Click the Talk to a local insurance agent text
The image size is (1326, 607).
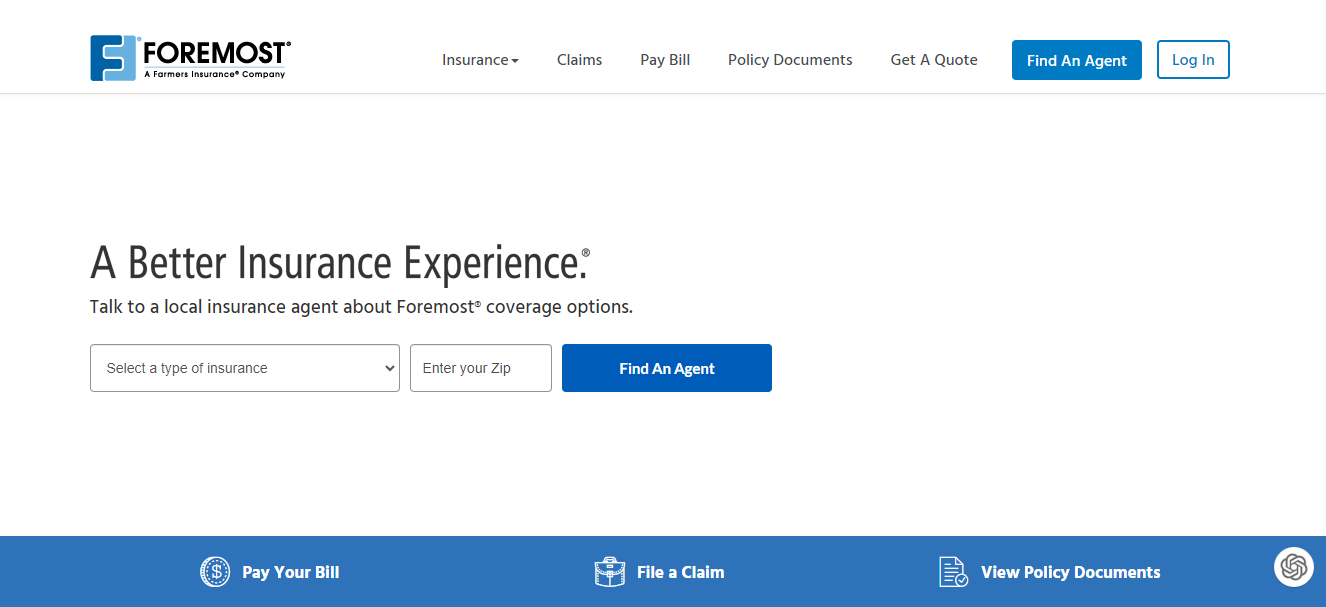(x=361, y=307)
